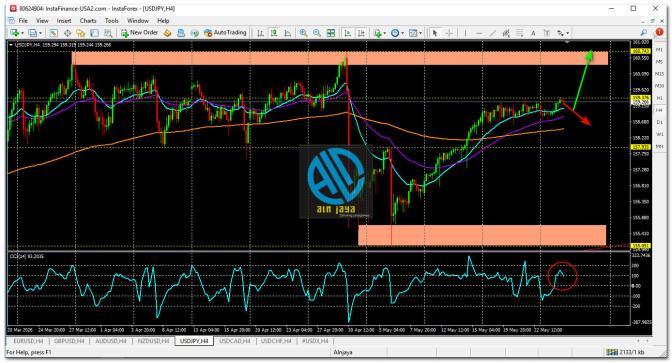Select the Cursor pointer tool

[435, 33]
